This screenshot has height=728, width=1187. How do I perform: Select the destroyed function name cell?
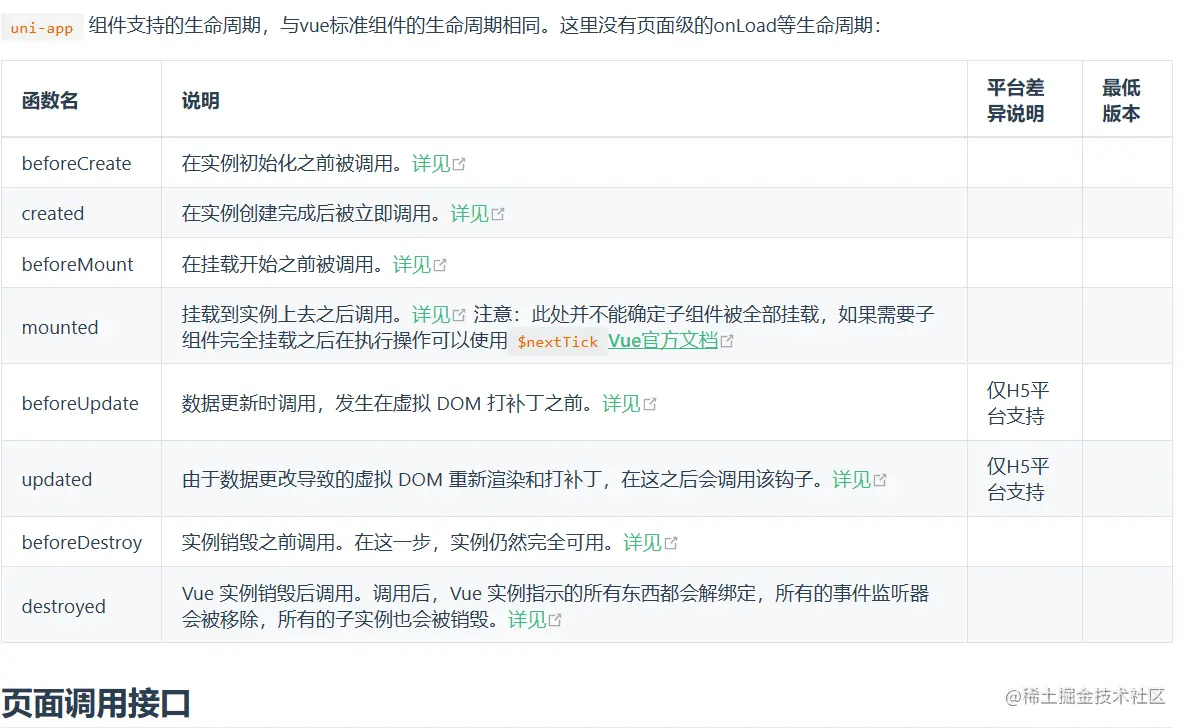82,606
